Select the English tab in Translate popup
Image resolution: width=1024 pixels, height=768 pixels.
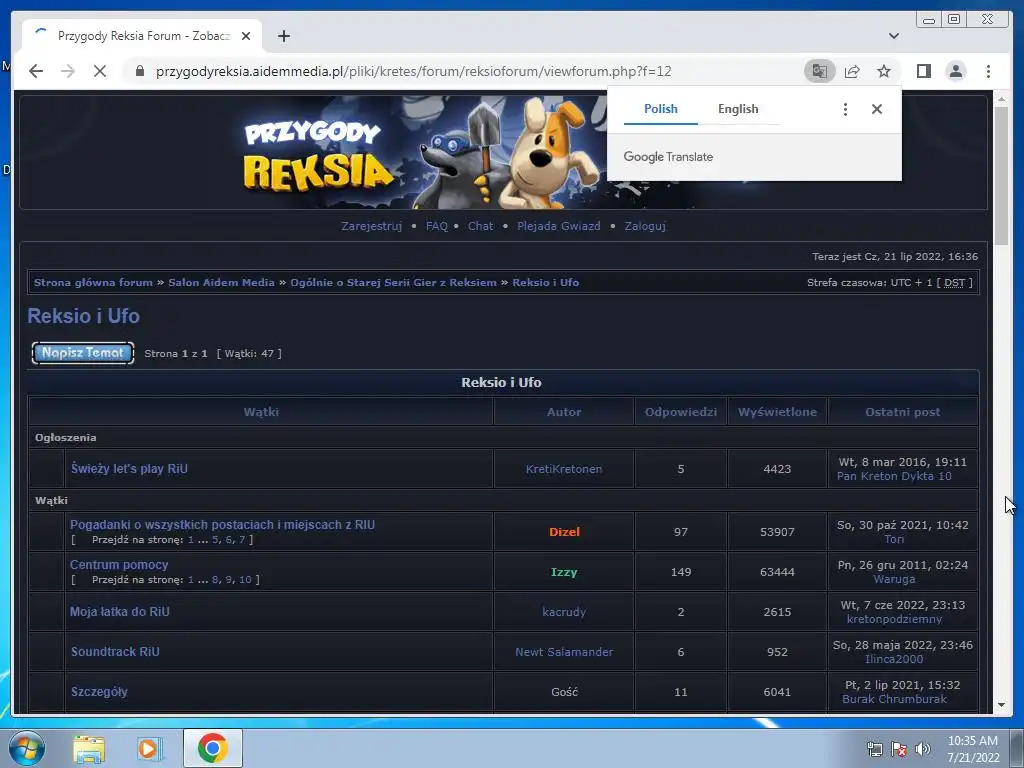[738, 109]
